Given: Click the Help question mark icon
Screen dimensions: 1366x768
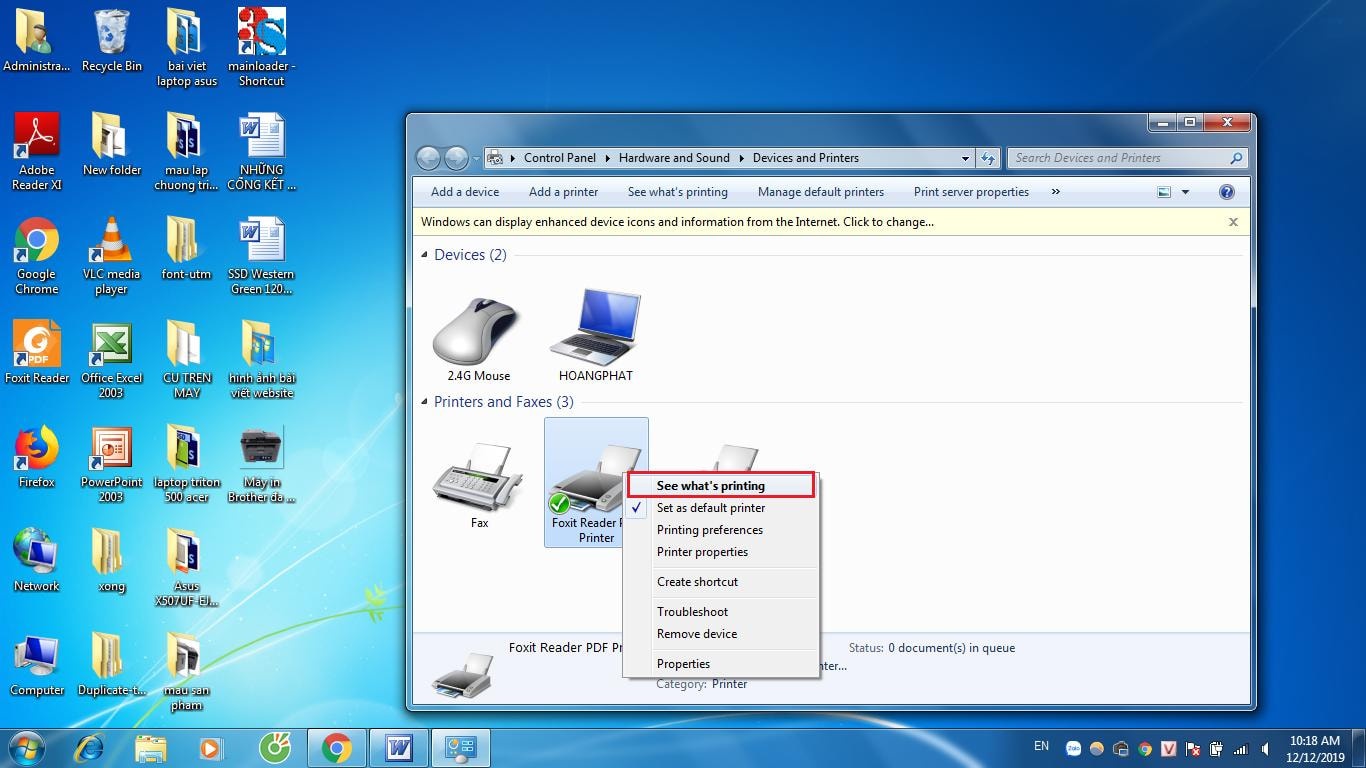Looking at the screenshot, I should (x=1226, y=192).
